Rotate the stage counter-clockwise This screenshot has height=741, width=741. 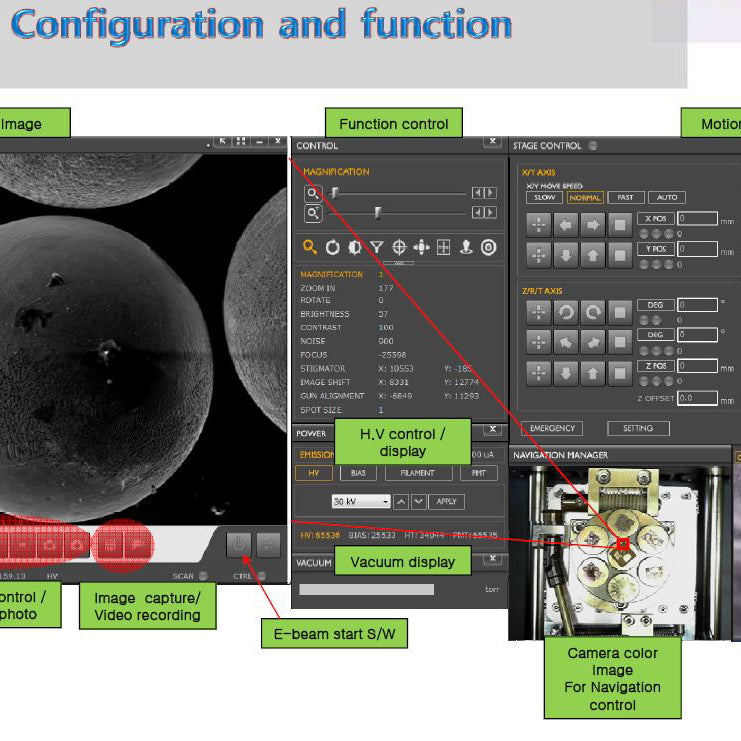coord(566,312)
